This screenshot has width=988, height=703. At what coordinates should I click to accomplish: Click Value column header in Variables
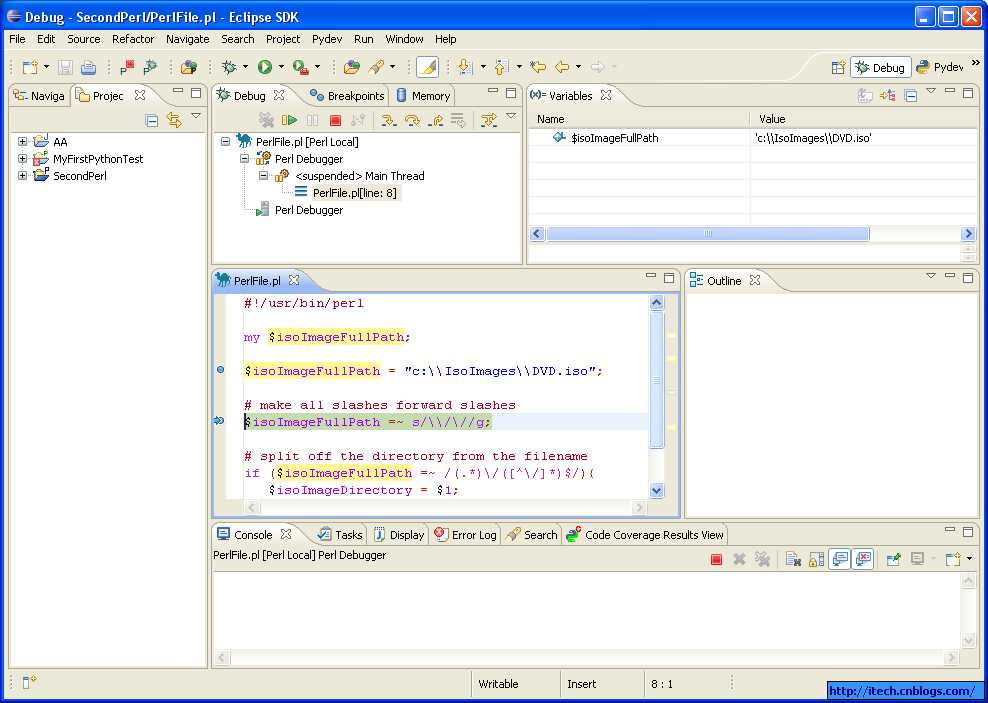coord(863,119)
